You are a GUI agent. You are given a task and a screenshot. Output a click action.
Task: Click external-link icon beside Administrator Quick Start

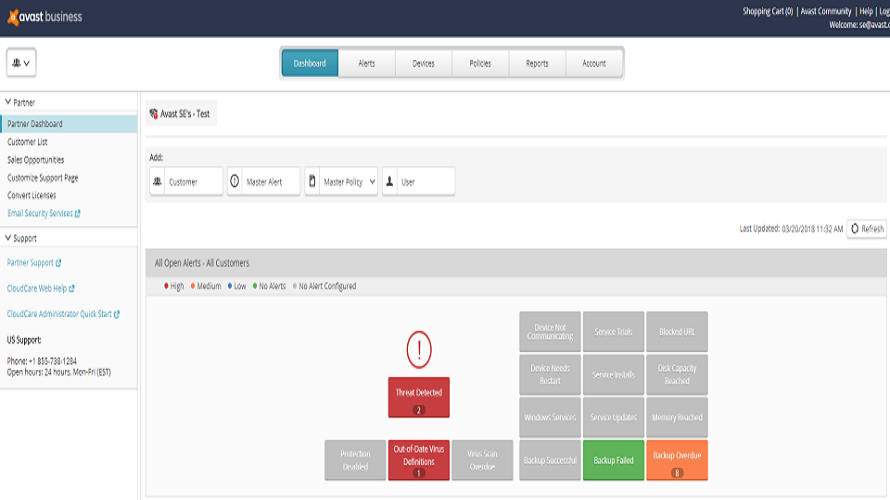[116, 314]
